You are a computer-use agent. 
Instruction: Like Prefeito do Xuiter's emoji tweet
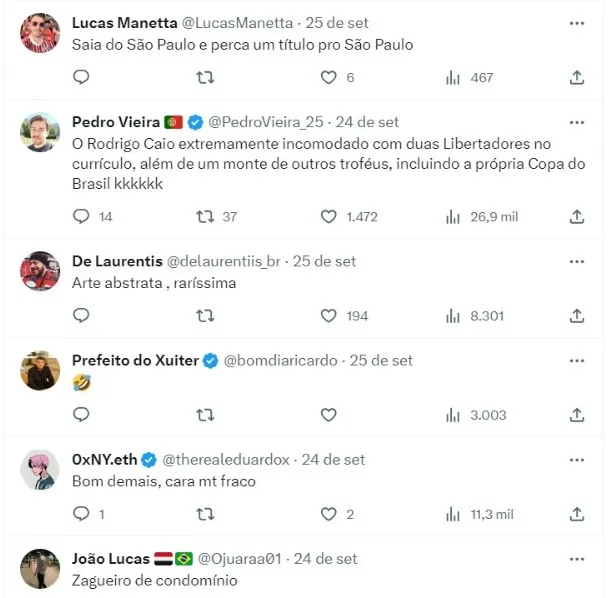click(329, 415)
